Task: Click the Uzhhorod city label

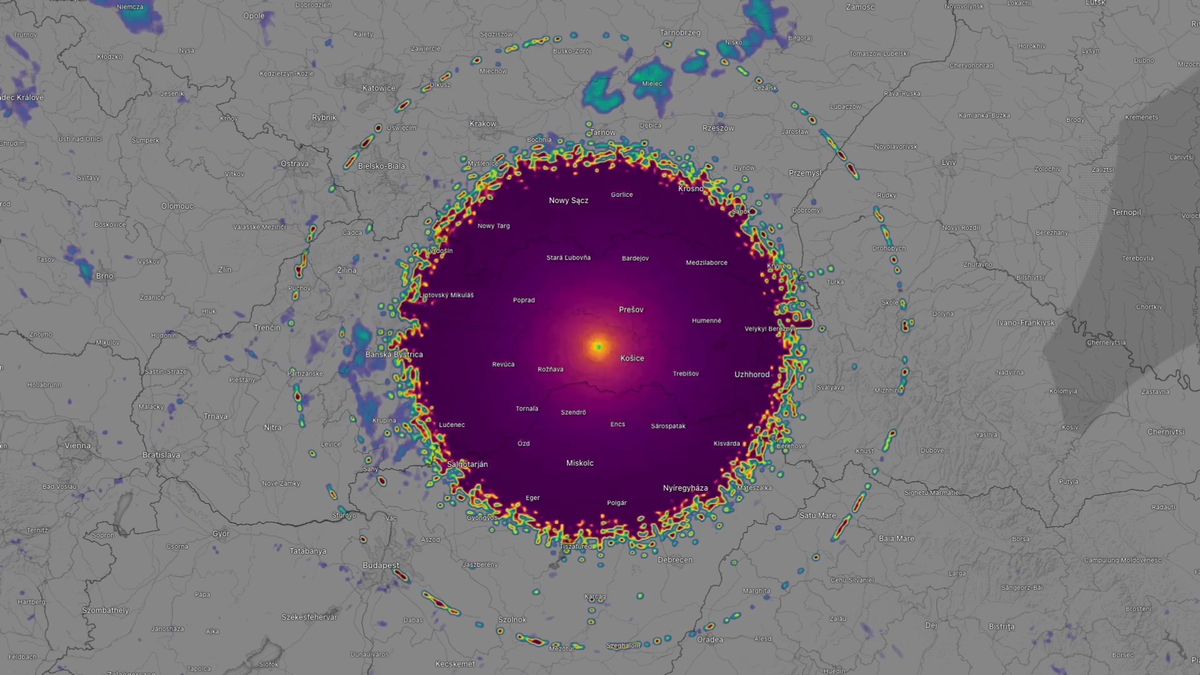Action: click(752, 374)
